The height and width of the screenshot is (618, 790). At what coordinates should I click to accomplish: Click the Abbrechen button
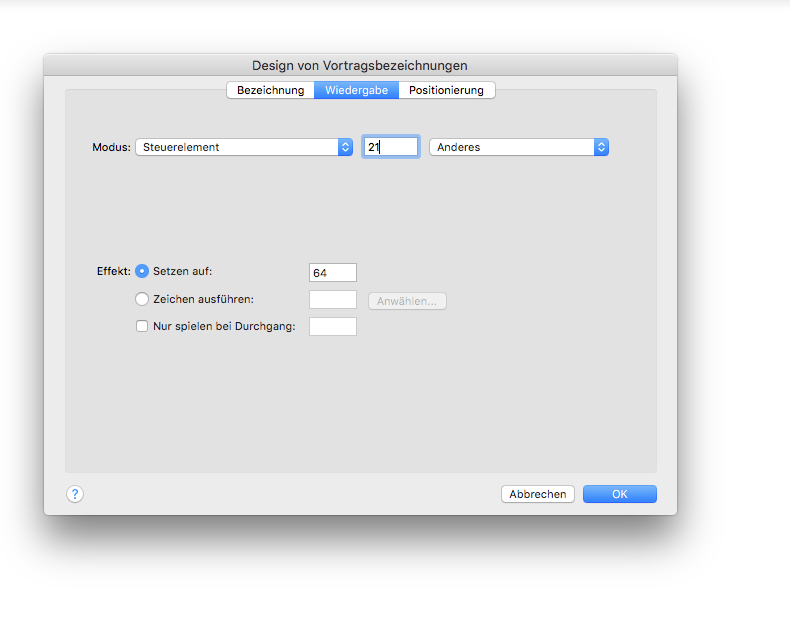(x=538, y=494)
